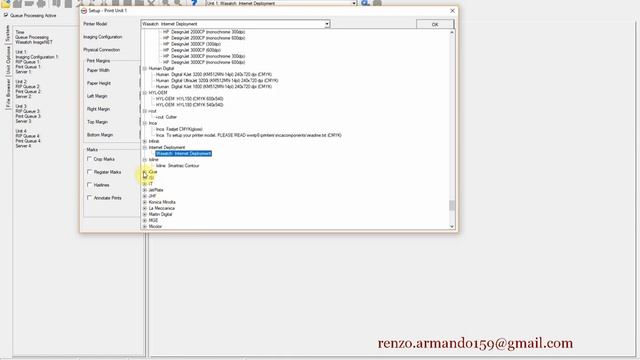This screenshot has width=640, height=360.
Task: Toggle the Queue Processing Active checkbox
Action: click(6, 15)
